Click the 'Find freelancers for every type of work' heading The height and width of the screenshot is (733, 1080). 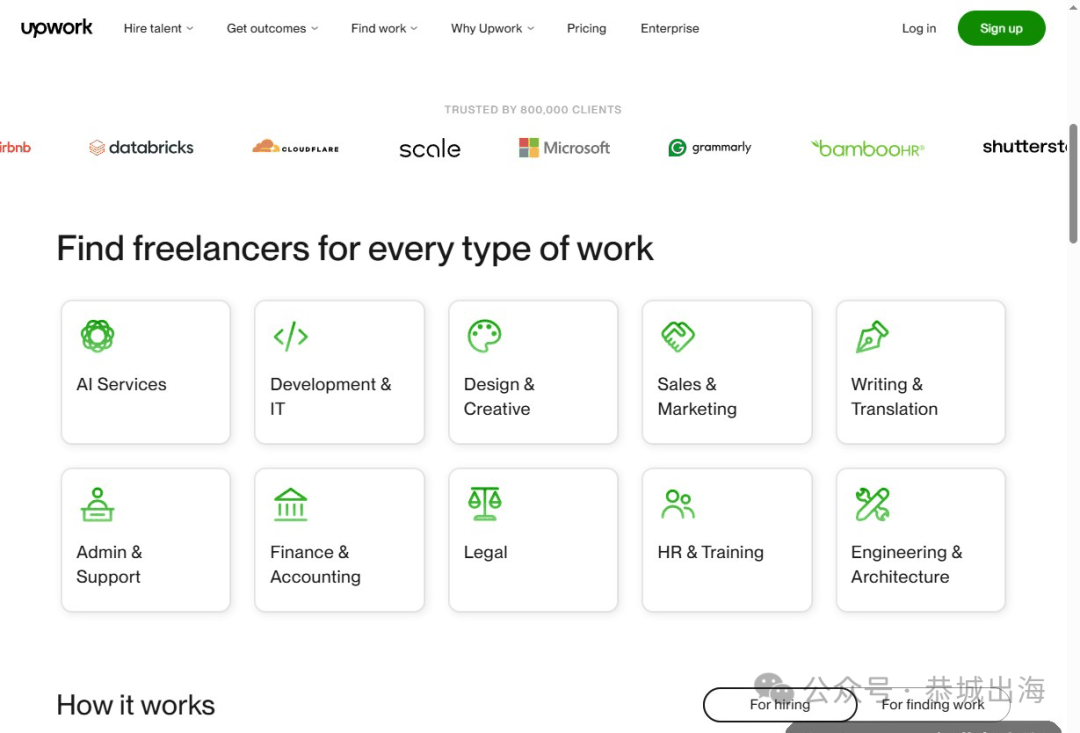click(355, 249)
